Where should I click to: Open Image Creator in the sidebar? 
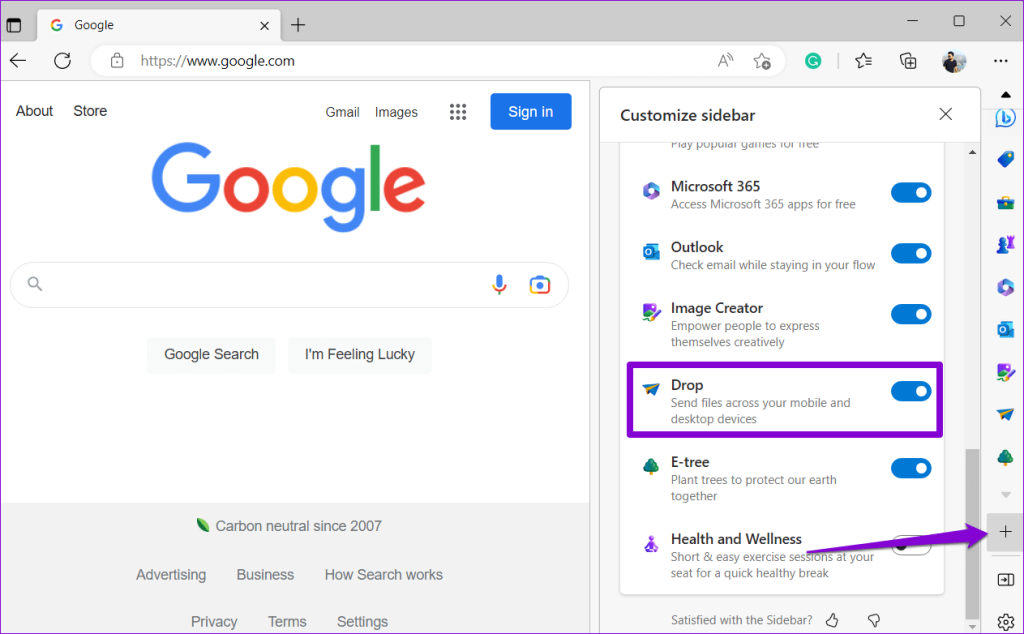[x=1005, y=371]
